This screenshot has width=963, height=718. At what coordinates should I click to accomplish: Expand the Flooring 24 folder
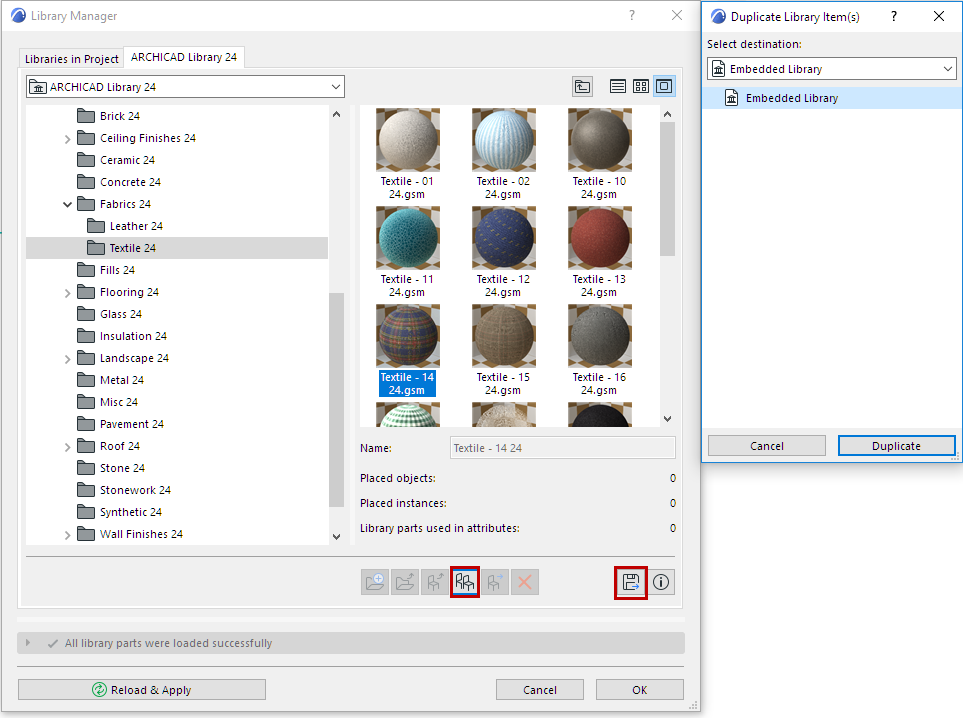[68, 293]
